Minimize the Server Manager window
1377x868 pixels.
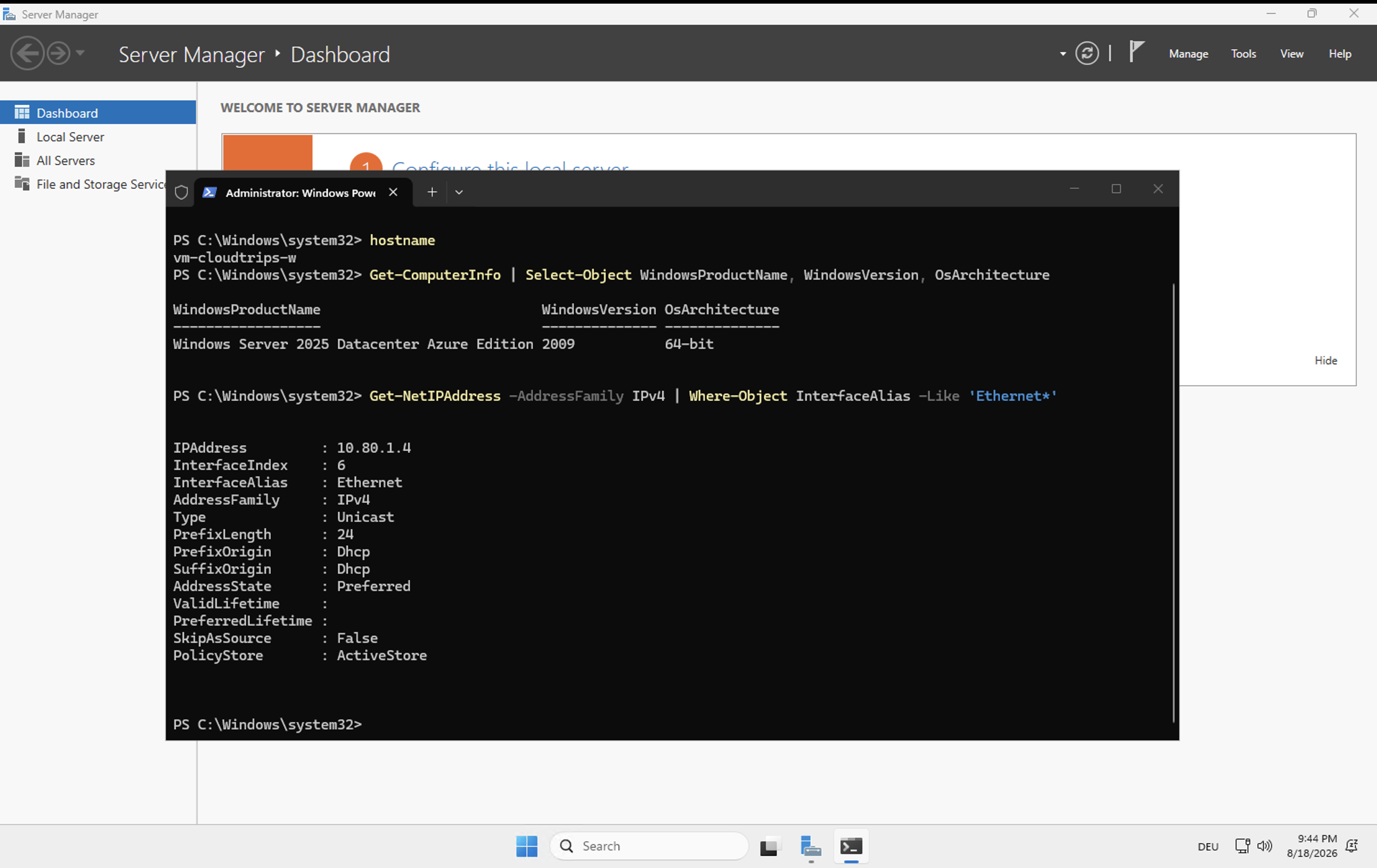tap(1270, 13)
